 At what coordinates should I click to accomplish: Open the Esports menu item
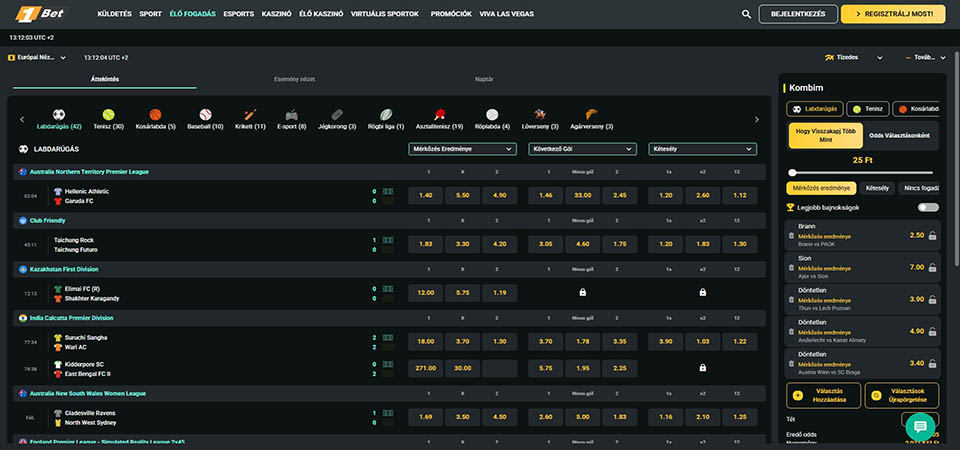click(239, 14)
